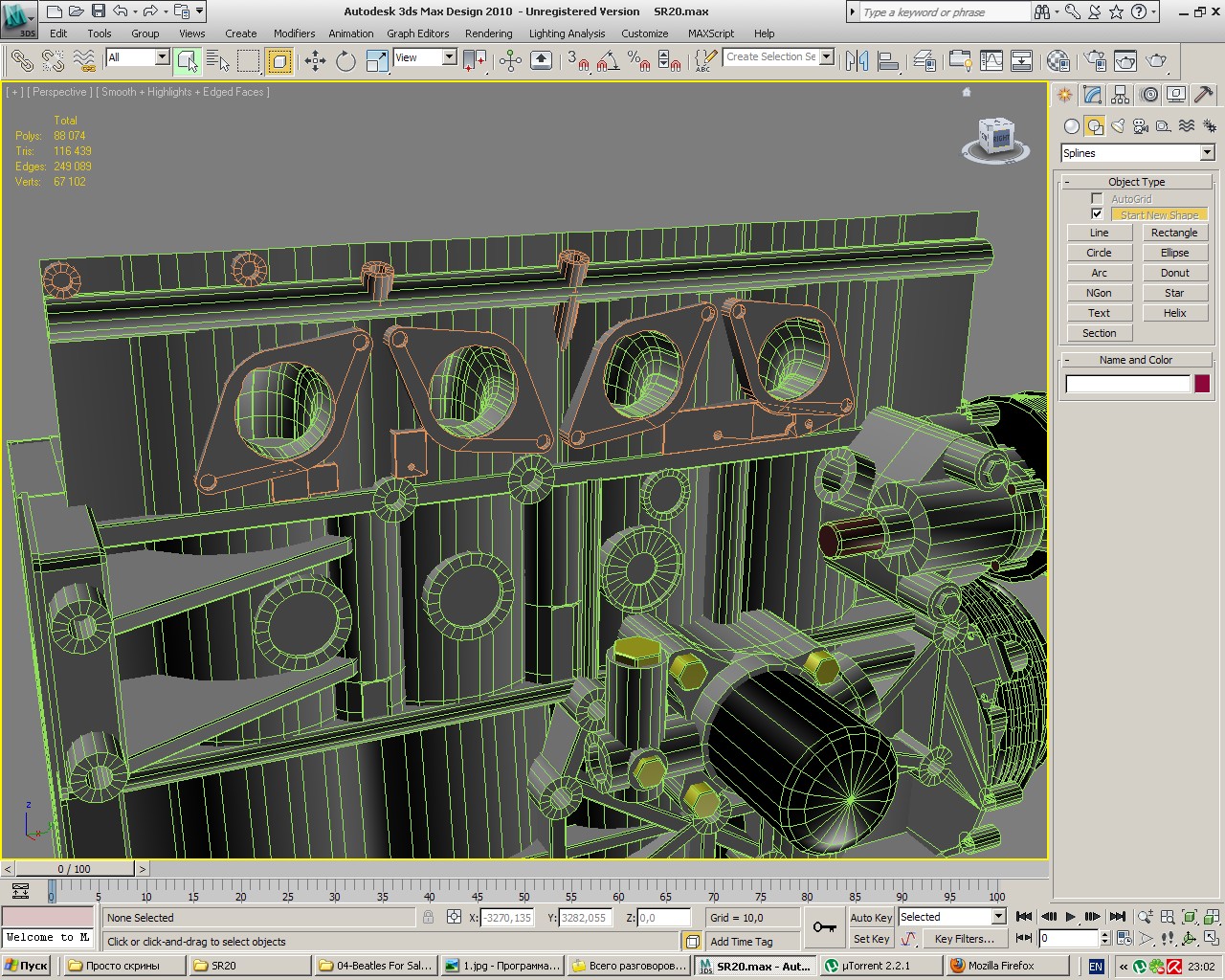Select the Move tool in main toolbar
The height and width of the screenshot is (980, 1225).
click(x=315, y=61)
